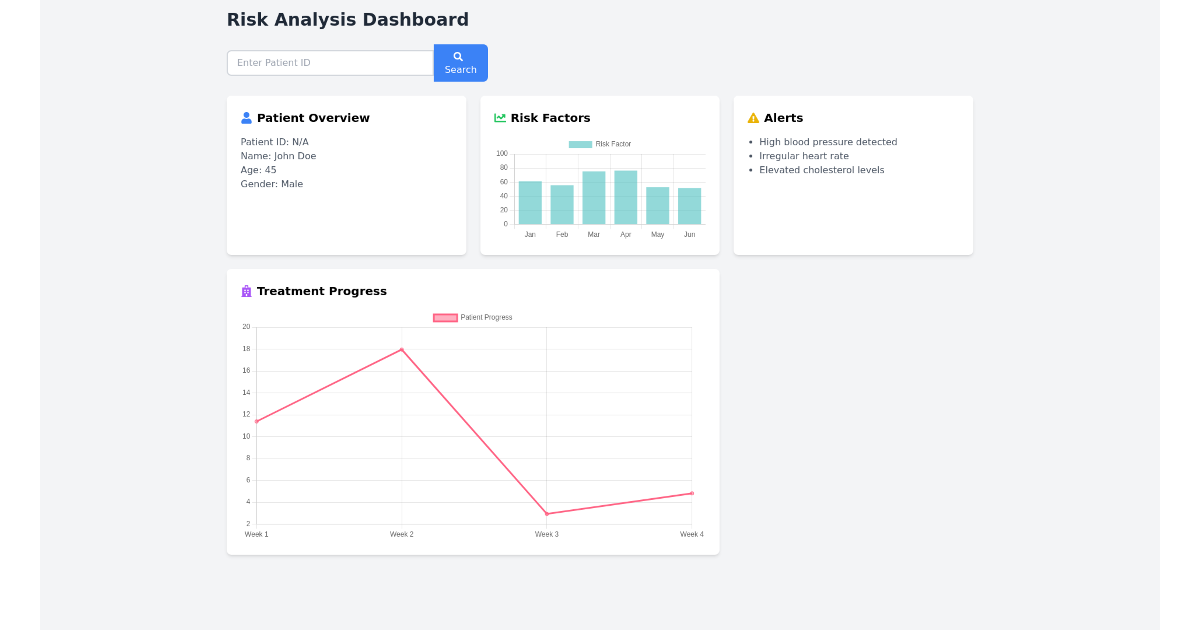The height and width of the screenshot is (630, 1200).
Task: Click the pink Patient Progress legend swatch
Action: coord(444,317)
